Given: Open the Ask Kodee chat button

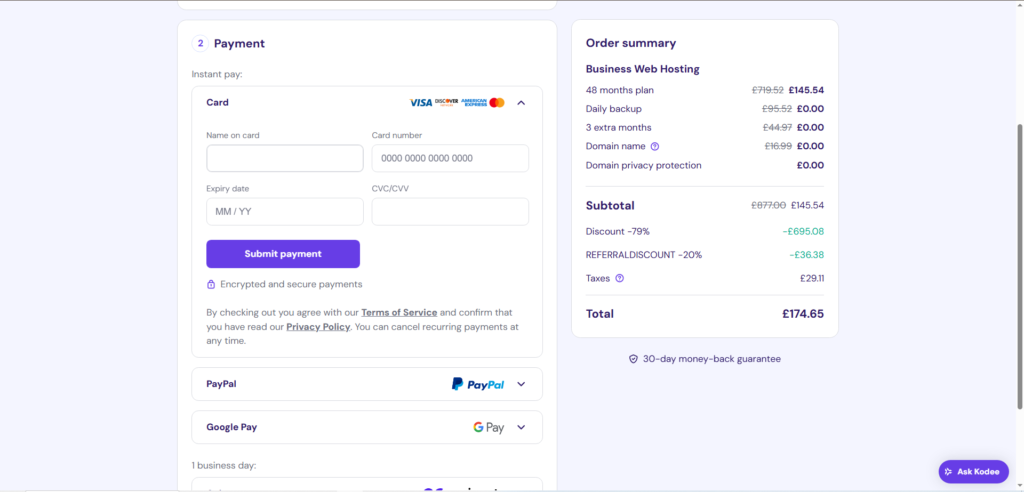Looking at the screenshot, I should point(974,472).
